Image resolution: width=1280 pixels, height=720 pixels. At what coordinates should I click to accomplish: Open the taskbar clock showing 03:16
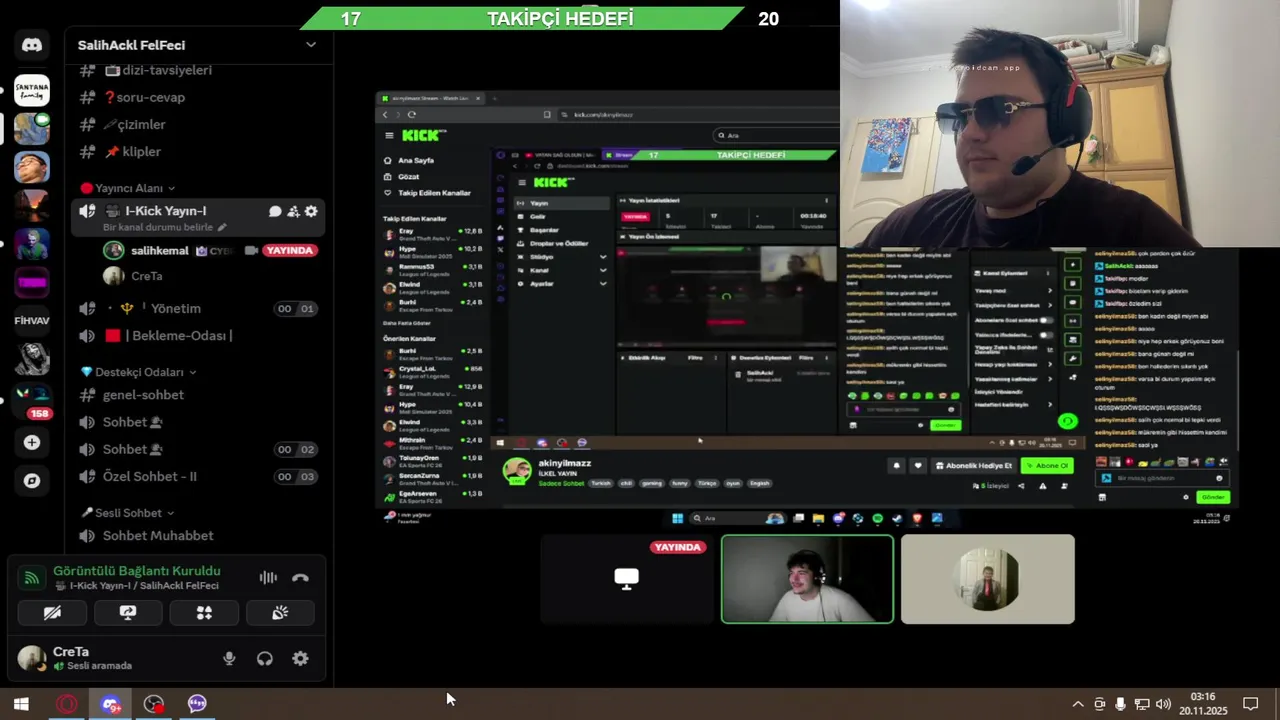(x=1203, y=703)
